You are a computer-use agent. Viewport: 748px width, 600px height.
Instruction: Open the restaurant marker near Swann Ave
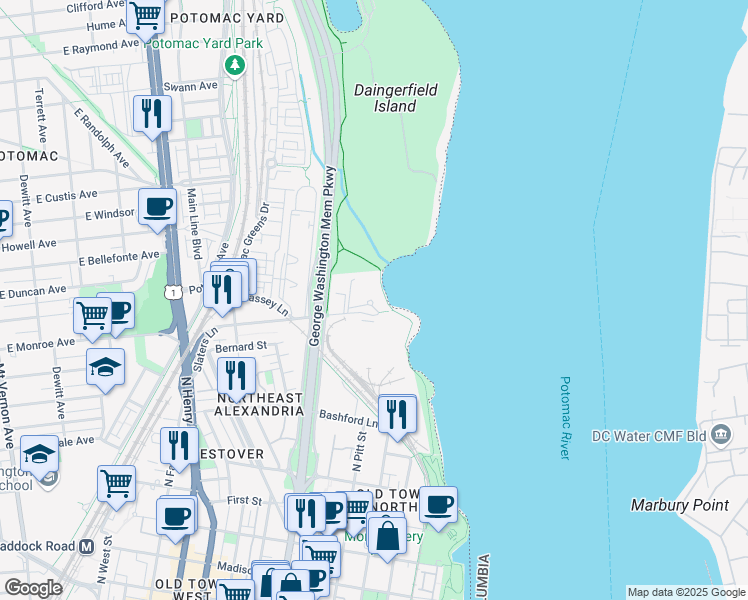152,117
